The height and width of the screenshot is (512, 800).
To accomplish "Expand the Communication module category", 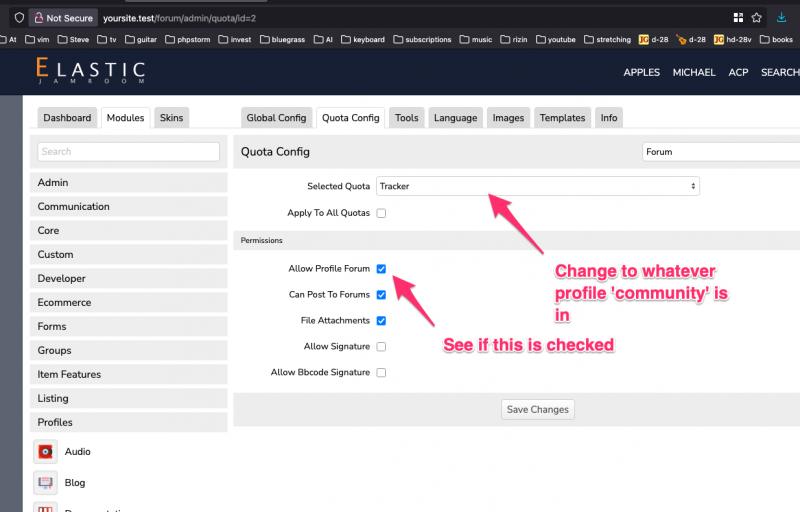I will pos(129,207).
